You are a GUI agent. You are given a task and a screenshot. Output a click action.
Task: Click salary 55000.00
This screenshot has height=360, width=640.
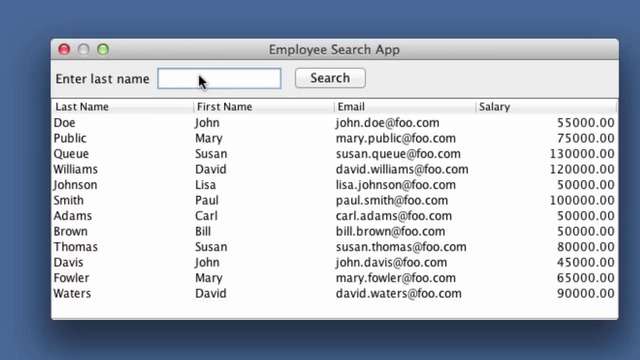coord(586,123)
